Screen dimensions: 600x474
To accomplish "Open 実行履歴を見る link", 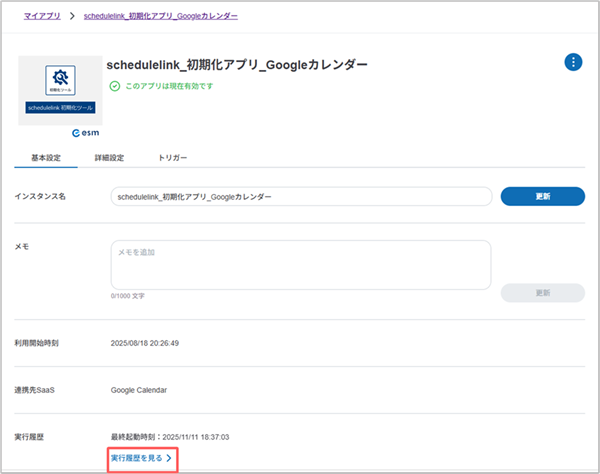I will (x=142, y=458).
